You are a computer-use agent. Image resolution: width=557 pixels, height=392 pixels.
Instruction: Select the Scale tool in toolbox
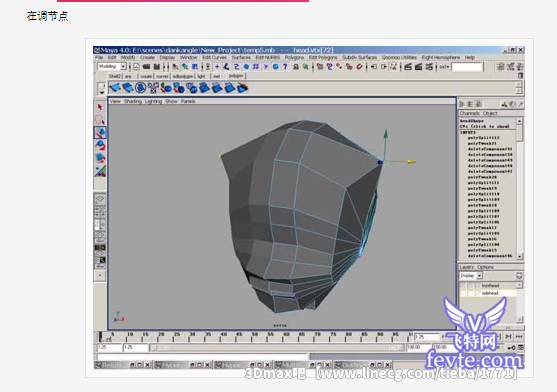[x=100, y=158]
